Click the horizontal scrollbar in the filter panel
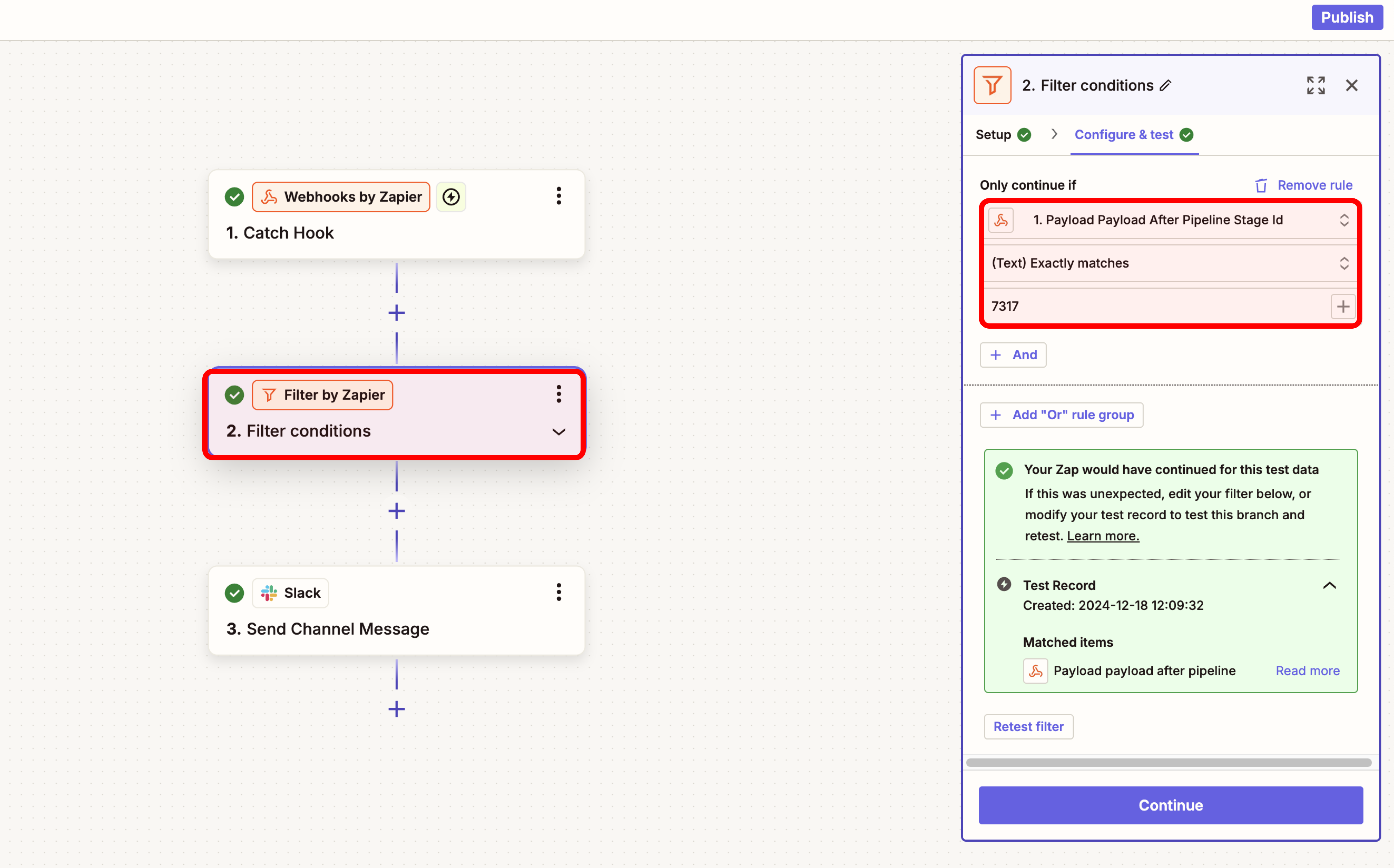Screen dimensions: 1394x868 click(x=1169, y=763)
